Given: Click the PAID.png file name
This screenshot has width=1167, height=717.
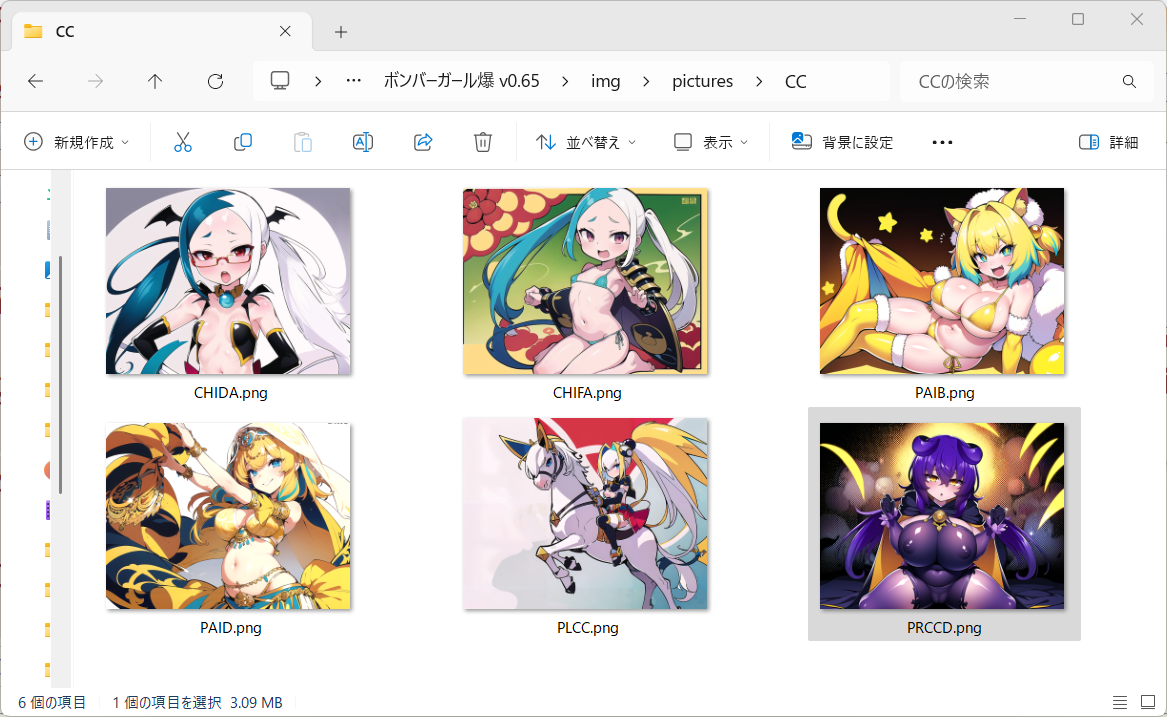Looking at the screenshot, I should coord(231,628).
